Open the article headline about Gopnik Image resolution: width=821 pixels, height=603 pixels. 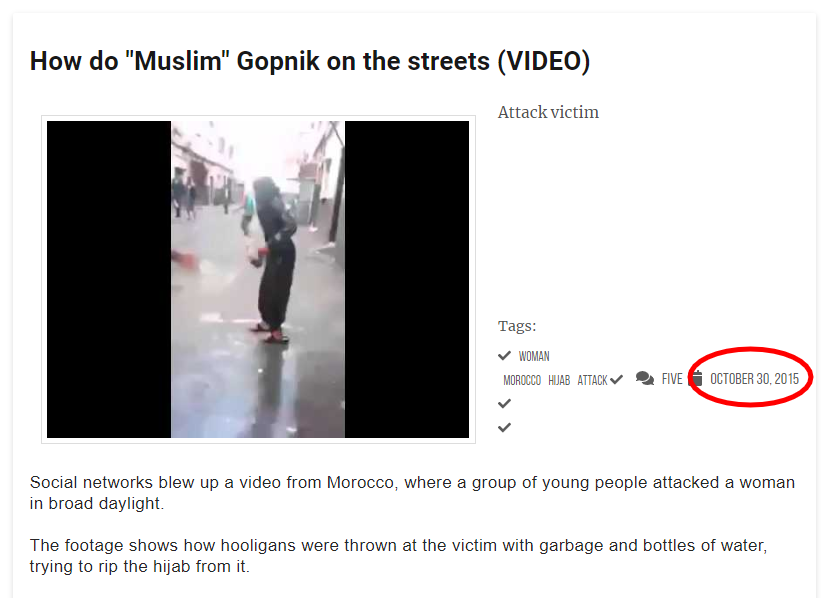(x=310, y=61)
